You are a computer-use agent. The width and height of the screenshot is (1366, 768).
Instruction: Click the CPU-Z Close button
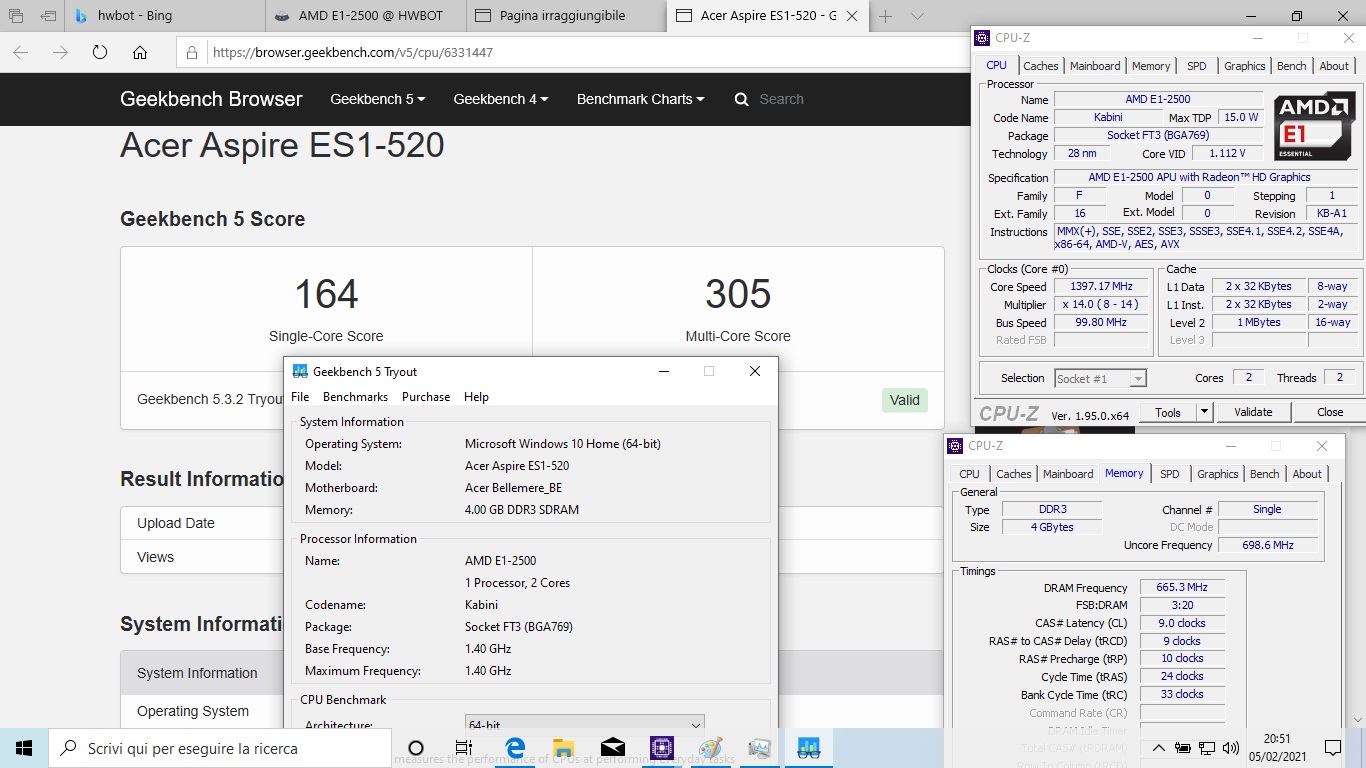click(1330, 412)
